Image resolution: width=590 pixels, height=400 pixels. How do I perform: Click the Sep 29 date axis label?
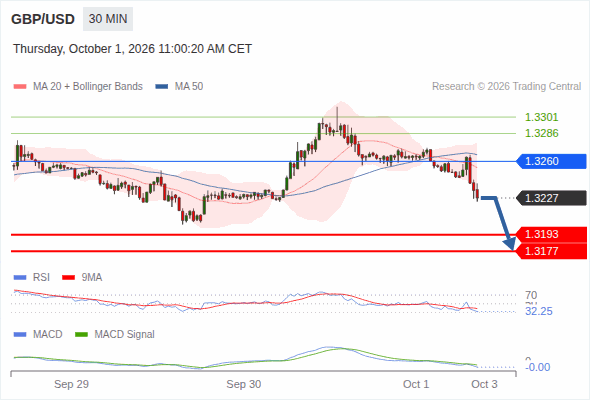(71, 384)
